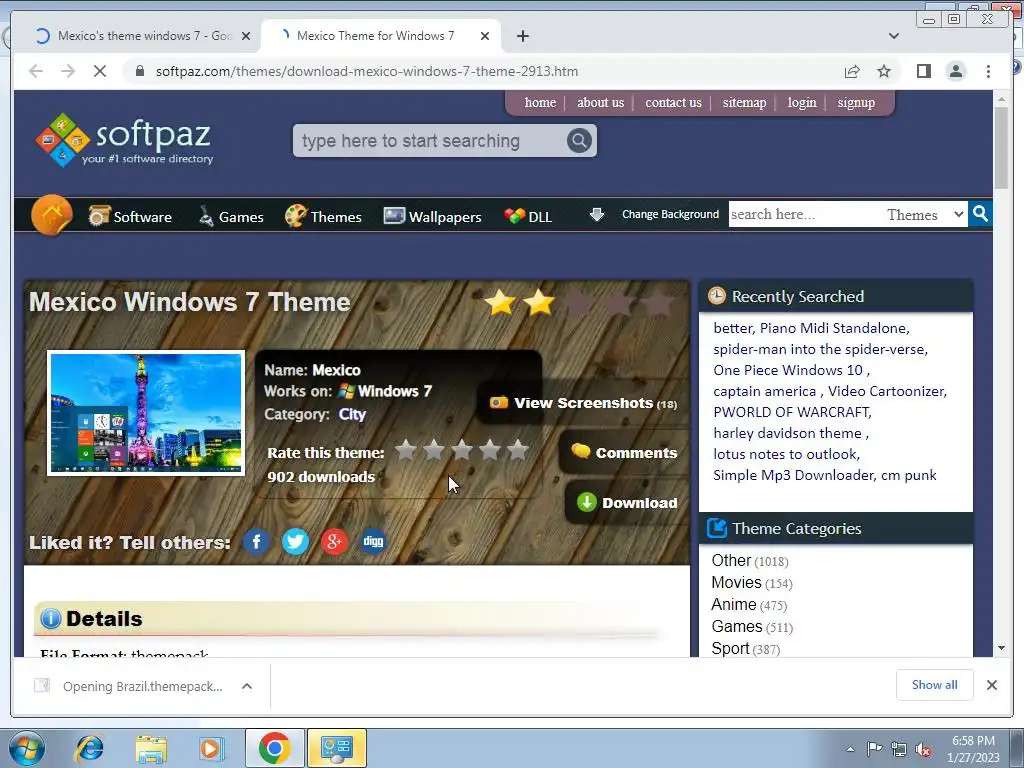The width and height of the screenshot is (1024, 768).
Task: Open Chrome side panel icon
Action: click(x=923, y=71)
